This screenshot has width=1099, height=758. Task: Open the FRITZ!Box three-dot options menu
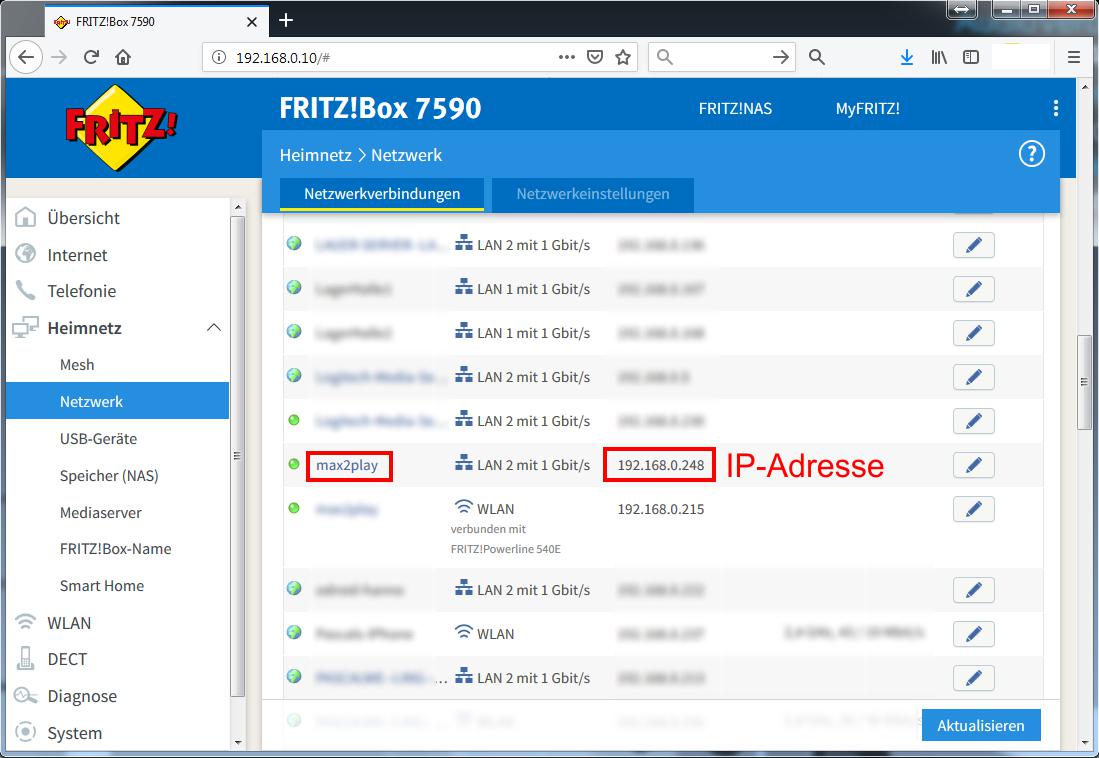[x=1056, y=108]
